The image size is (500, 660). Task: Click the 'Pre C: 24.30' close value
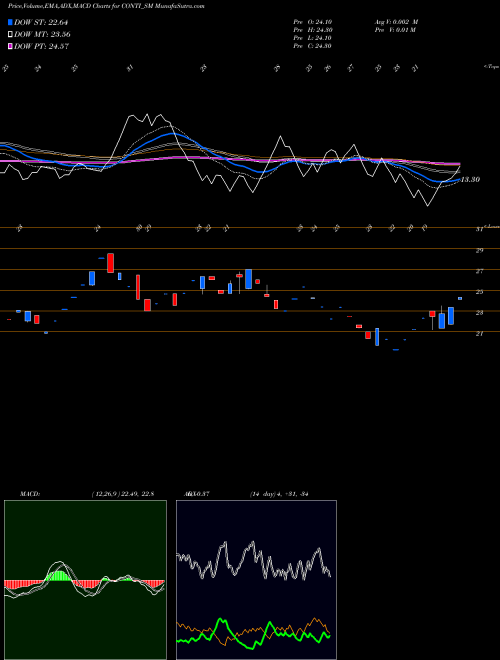click(312, 46)
